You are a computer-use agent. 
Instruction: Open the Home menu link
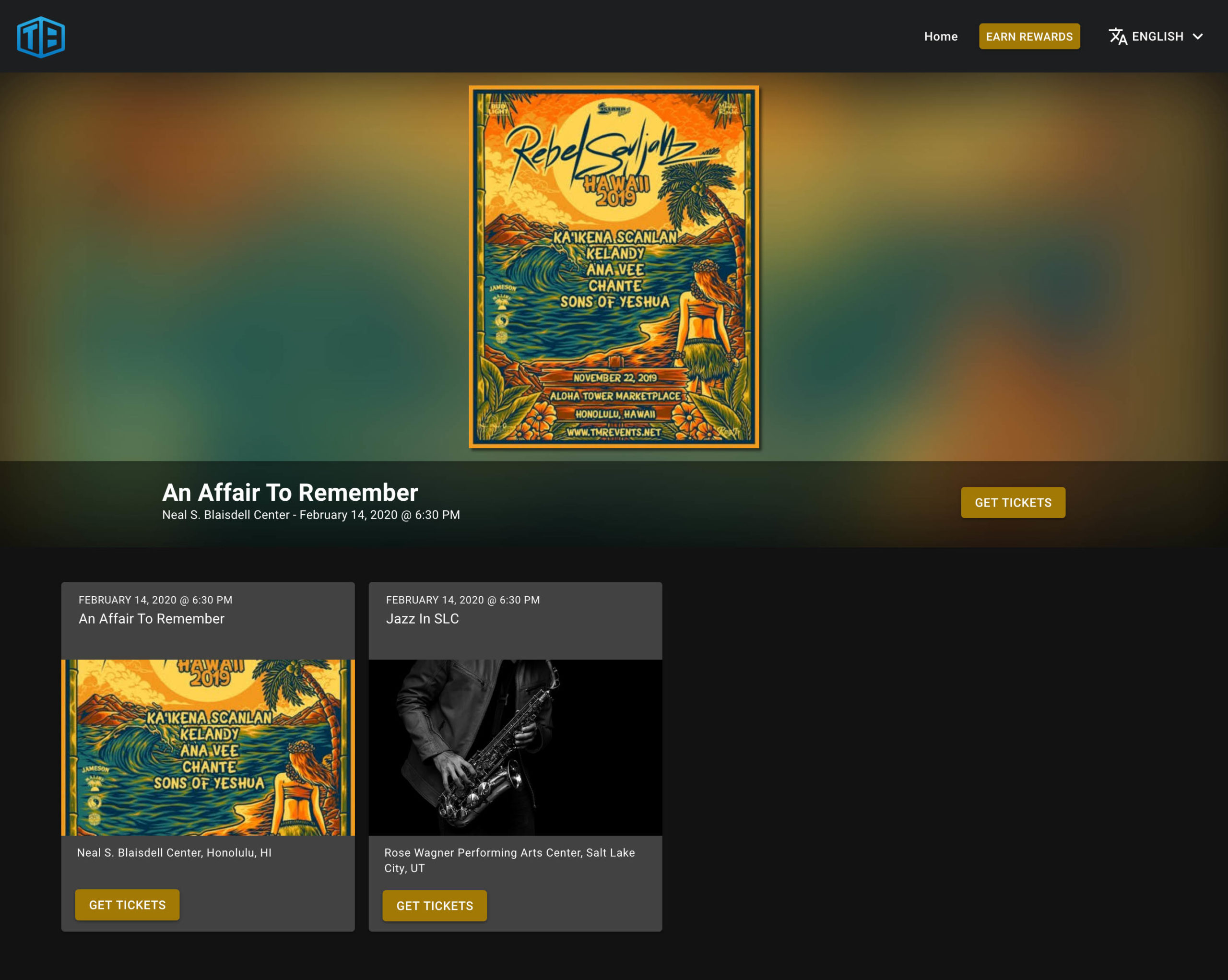coord(940,36)
